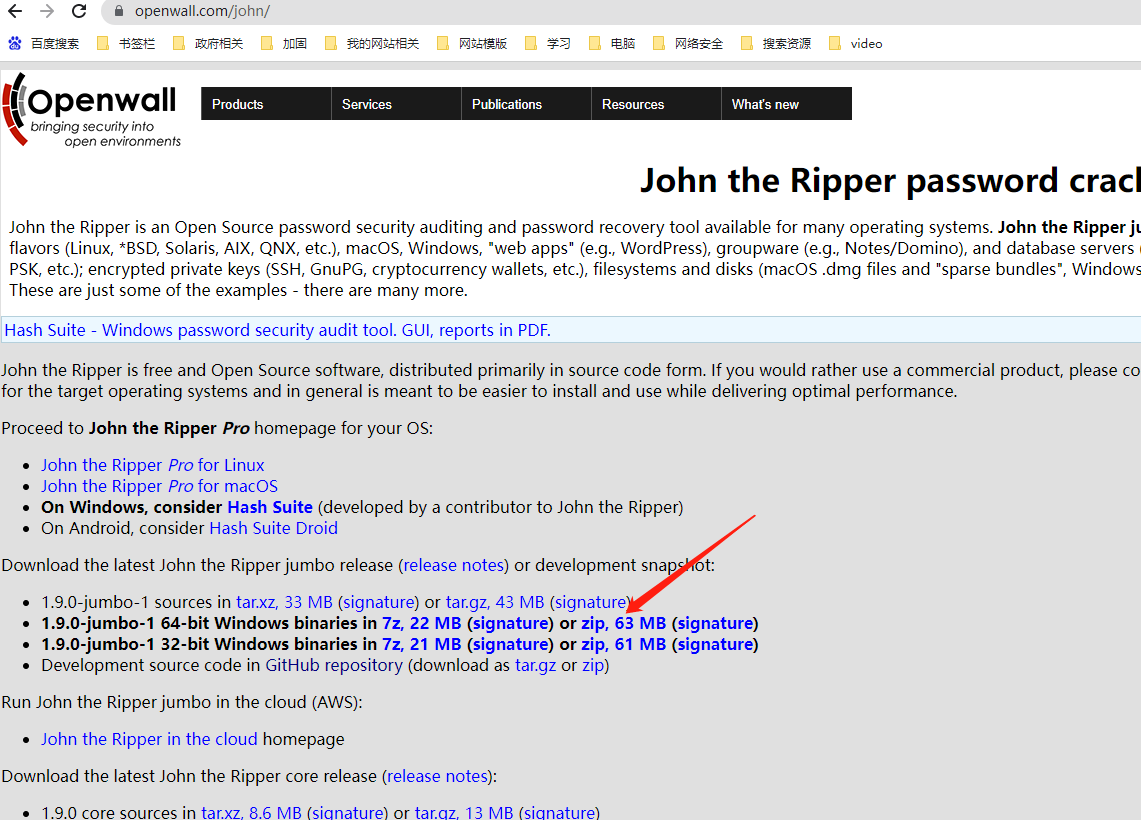1141x820 pixels.
Task: Open signature link for tar.gz 43 MB
Action: [590, 602]
